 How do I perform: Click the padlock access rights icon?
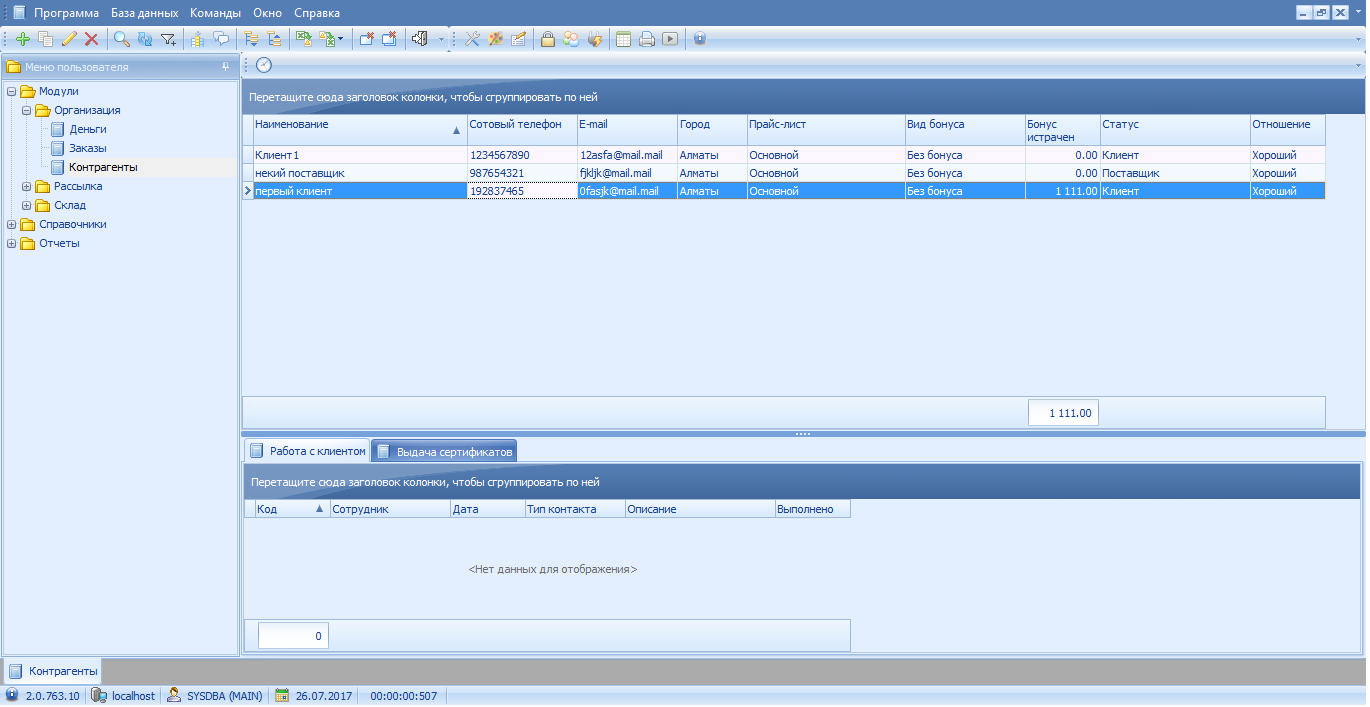click(x=548, y=39)
